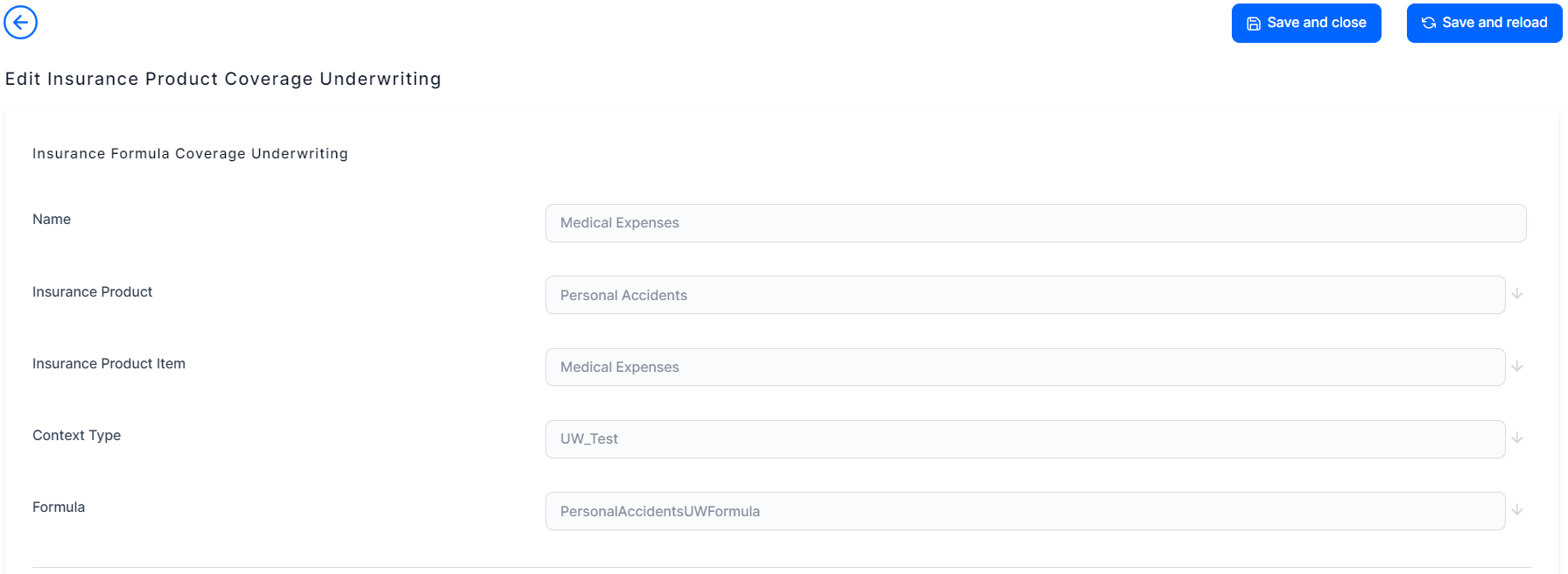Click the arrow icon next to UW_Test
This screenshot has height=574, width=1568.
(x=1517, y=438)
